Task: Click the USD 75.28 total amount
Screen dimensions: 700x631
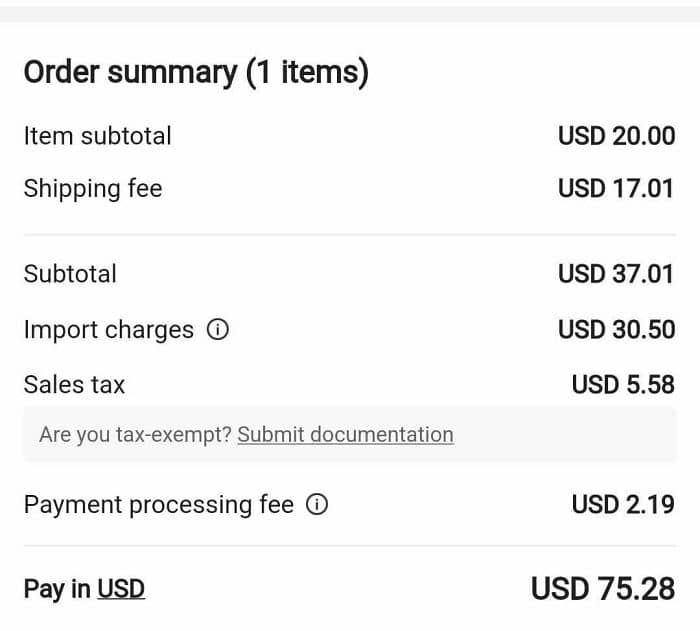Action: tap(603, 589)
